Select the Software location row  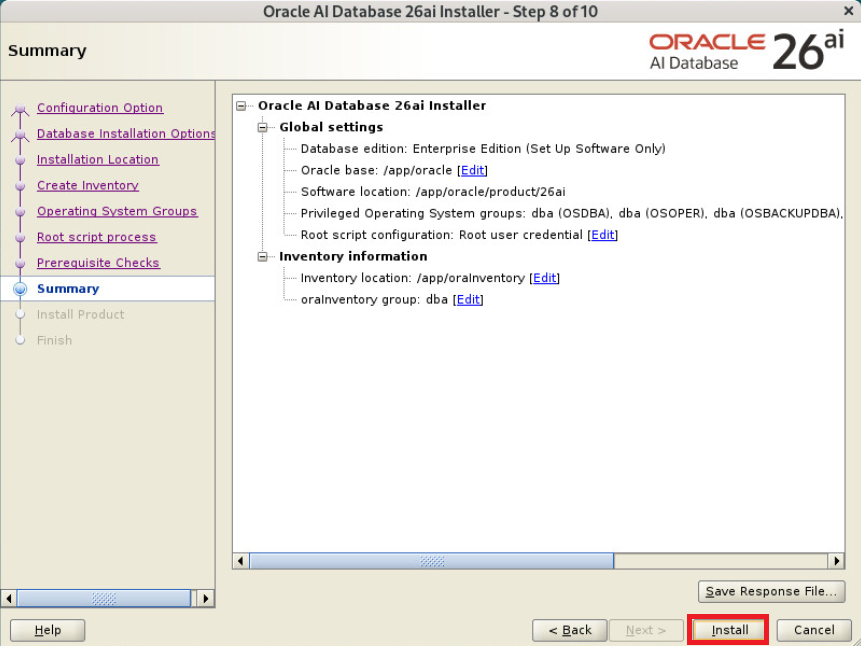(x=433, y=192)
